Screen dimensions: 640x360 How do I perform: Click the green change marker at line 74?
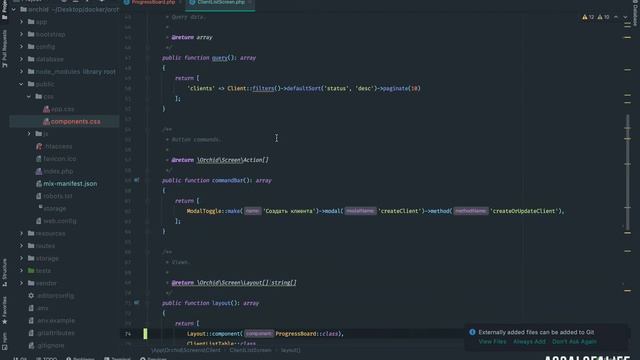pyautogui.click(x=145, y=333)
